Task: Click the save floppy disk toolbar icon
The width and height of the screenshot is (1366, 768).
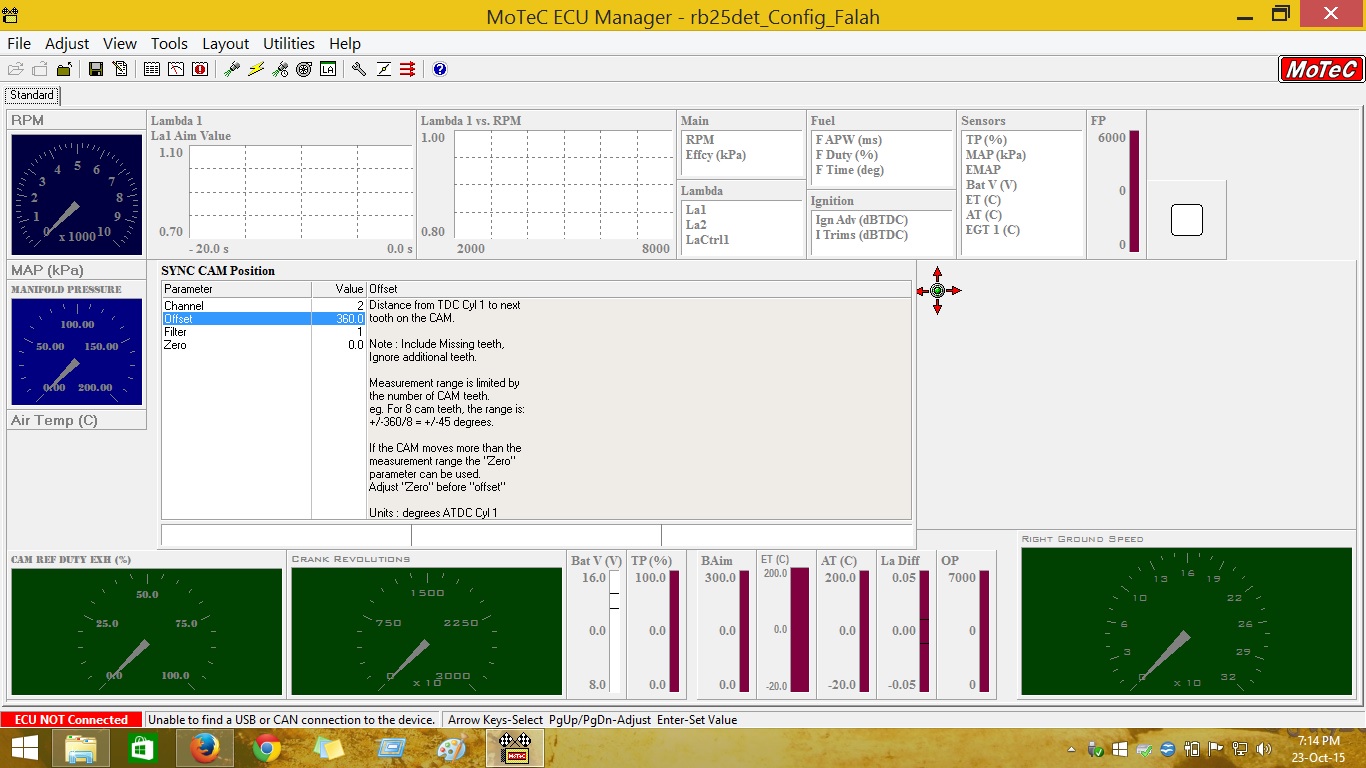Action: coord(96,69)
